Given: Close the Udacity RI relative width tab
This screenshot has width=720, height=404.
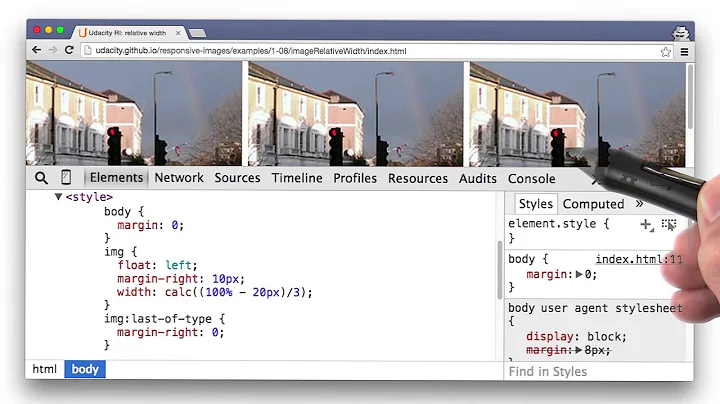Looking at the screenshot, I should point(178,33).
